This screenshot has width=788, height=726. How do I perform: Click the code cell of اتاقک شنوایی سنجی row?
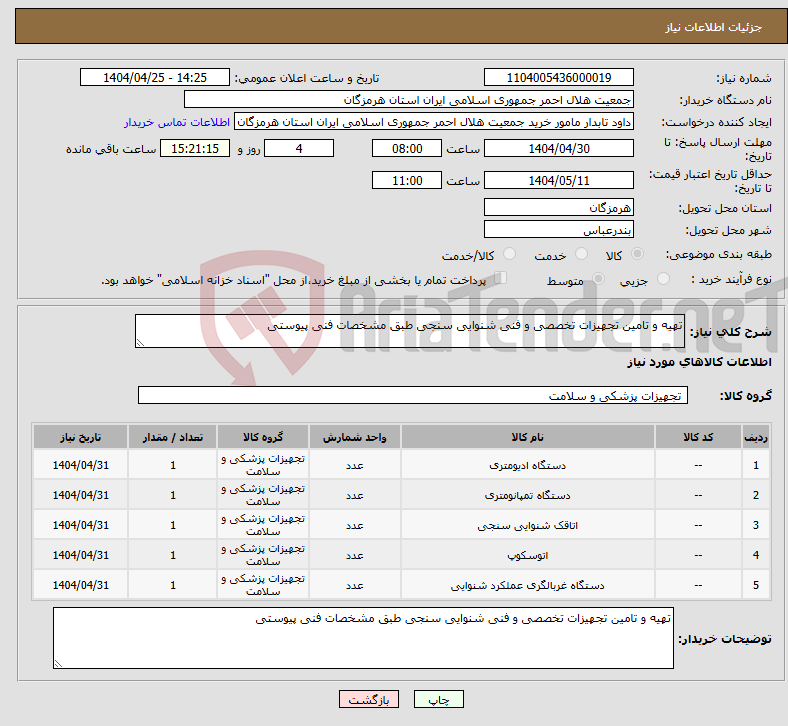tap(698, 526)
